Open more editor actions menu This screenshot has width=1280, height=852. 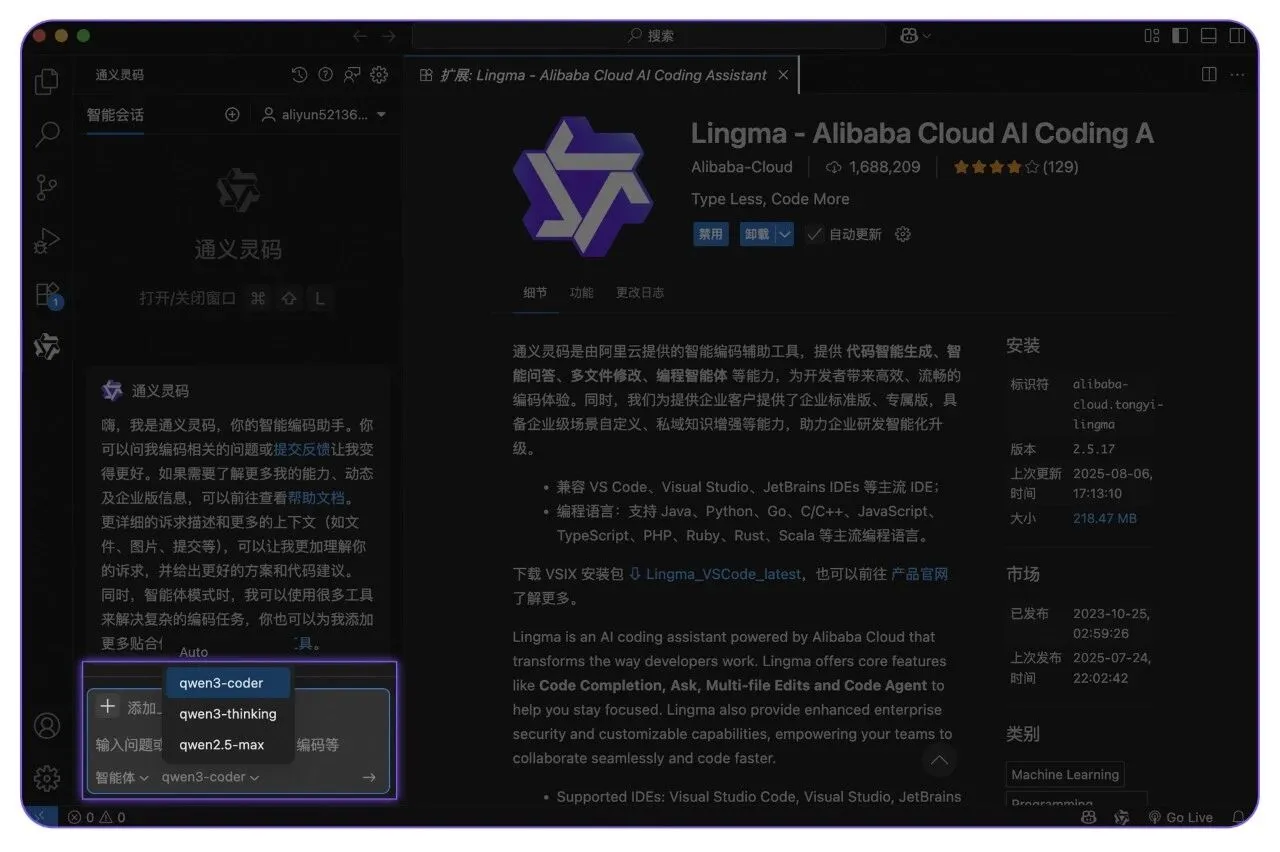coord(1238,75)
